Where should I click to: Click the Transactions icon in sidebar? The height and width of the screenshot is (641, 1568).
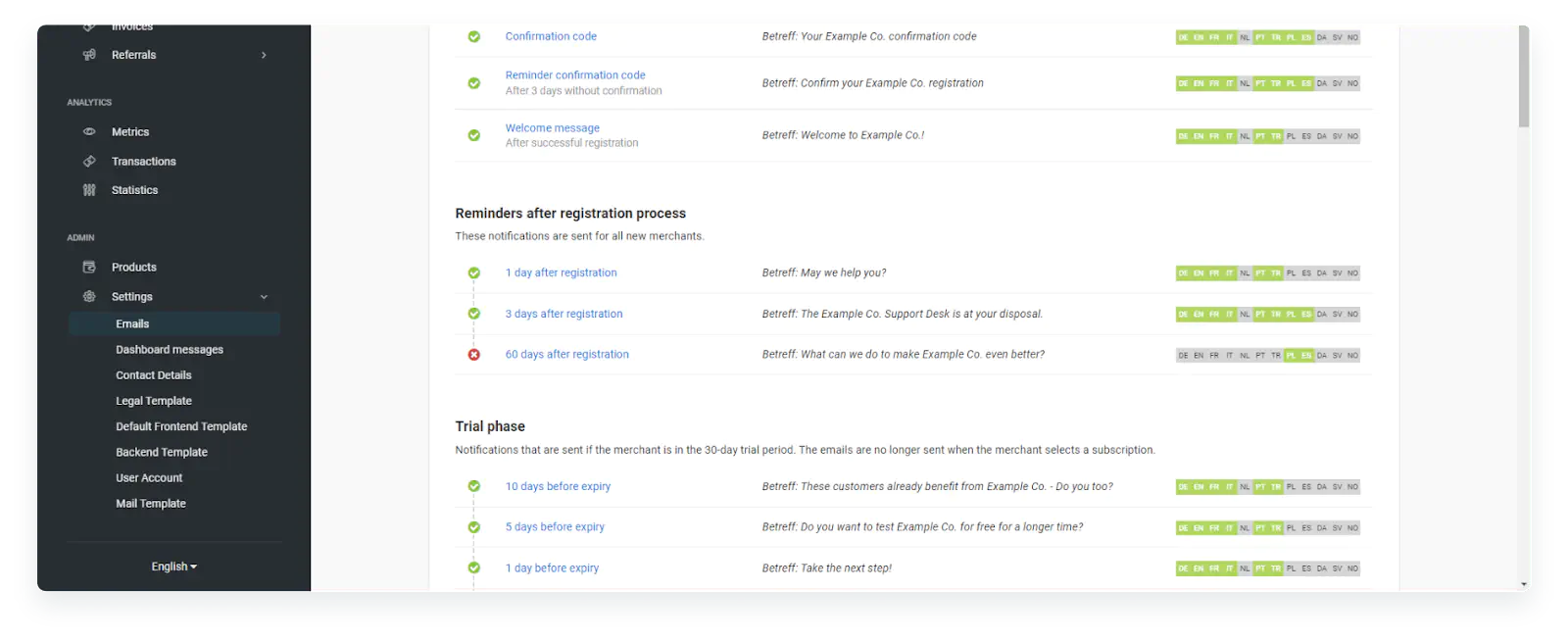tap(89, 161)
